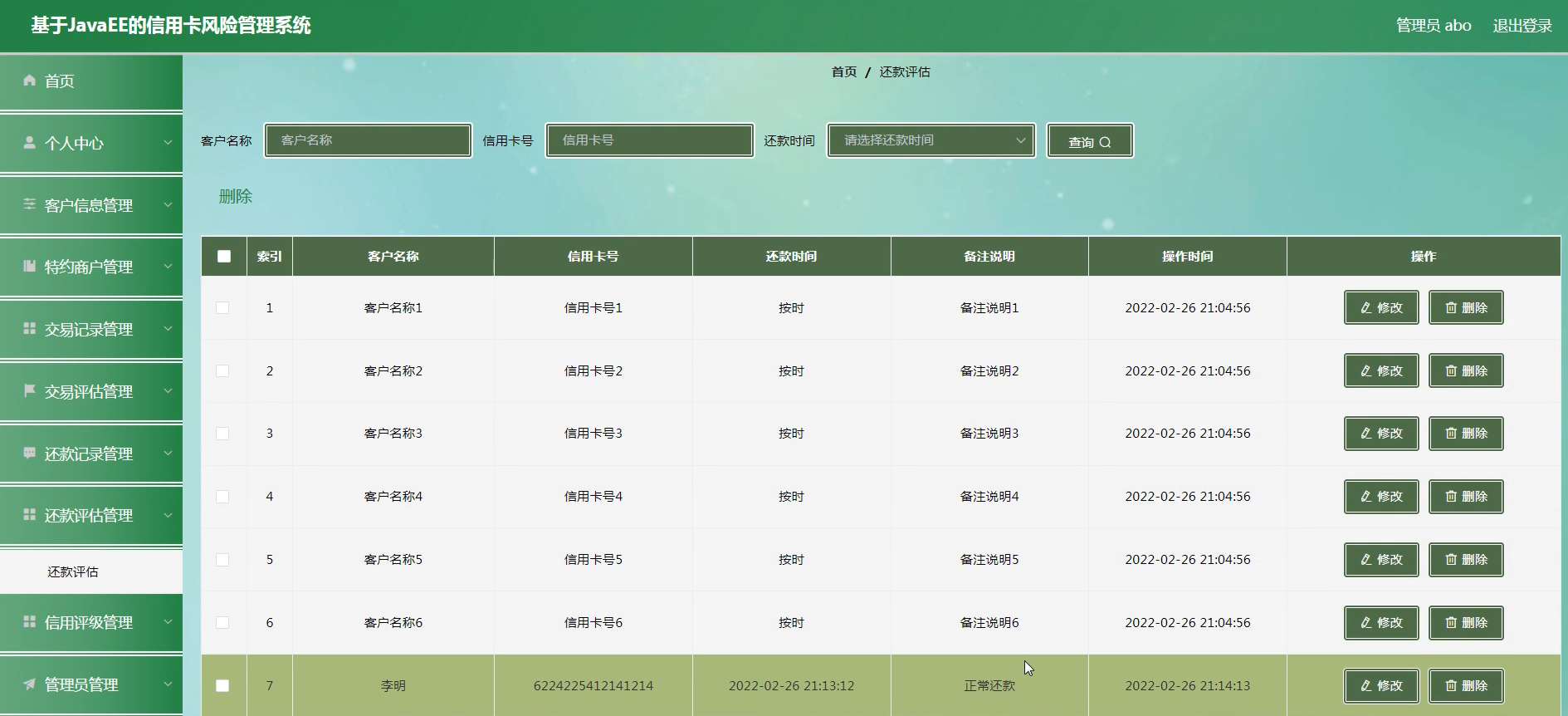
Task: Expand the 还款记录管理 menu chevron
Action: click(168, 454)
